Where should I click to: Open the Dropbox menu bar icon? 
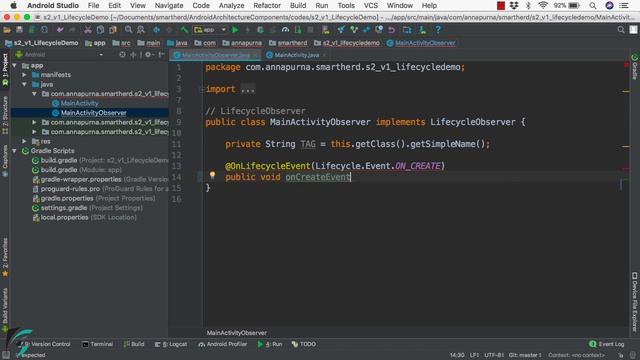tap(514, 5)
